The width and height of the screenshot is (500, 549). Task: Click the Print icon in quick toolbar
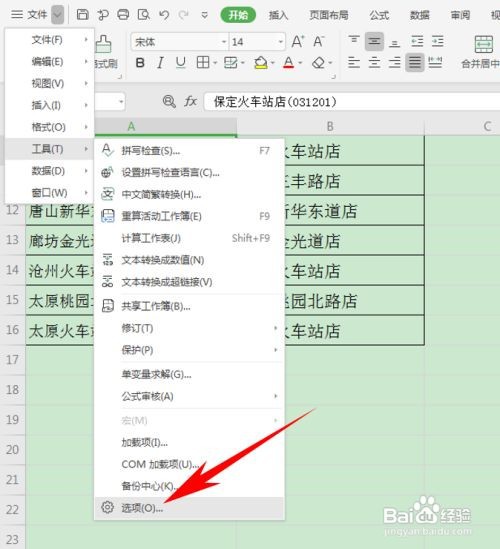[123, 15]
